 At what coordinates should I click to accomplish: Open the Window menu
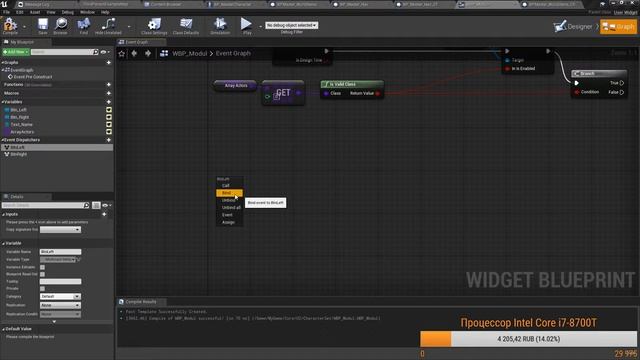tap(87, 12)
